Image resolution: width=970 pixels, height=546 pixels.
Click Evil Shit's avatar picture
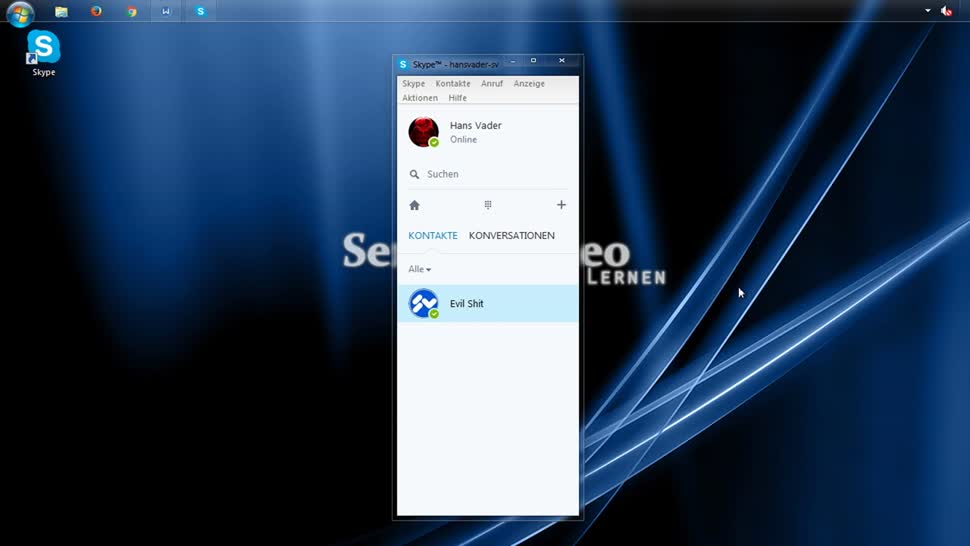click(x=424, y=304)
